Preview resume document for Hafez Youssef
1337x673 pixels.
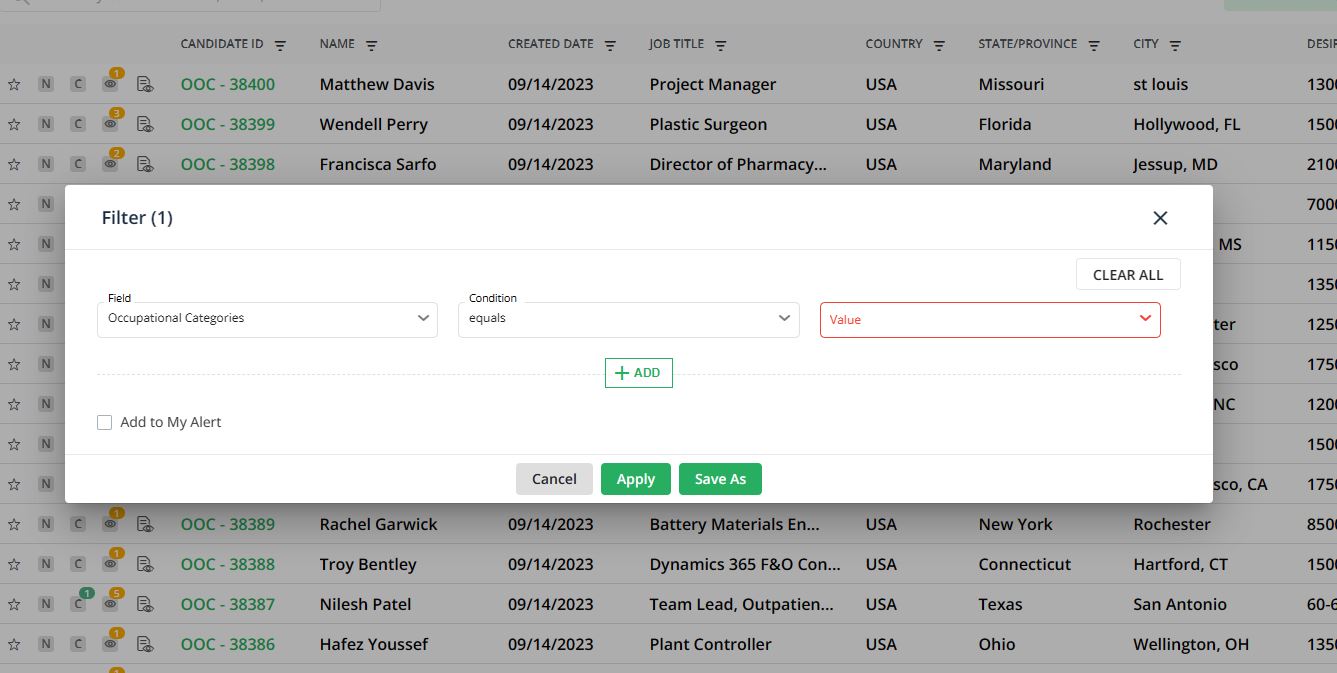[145, 645]
